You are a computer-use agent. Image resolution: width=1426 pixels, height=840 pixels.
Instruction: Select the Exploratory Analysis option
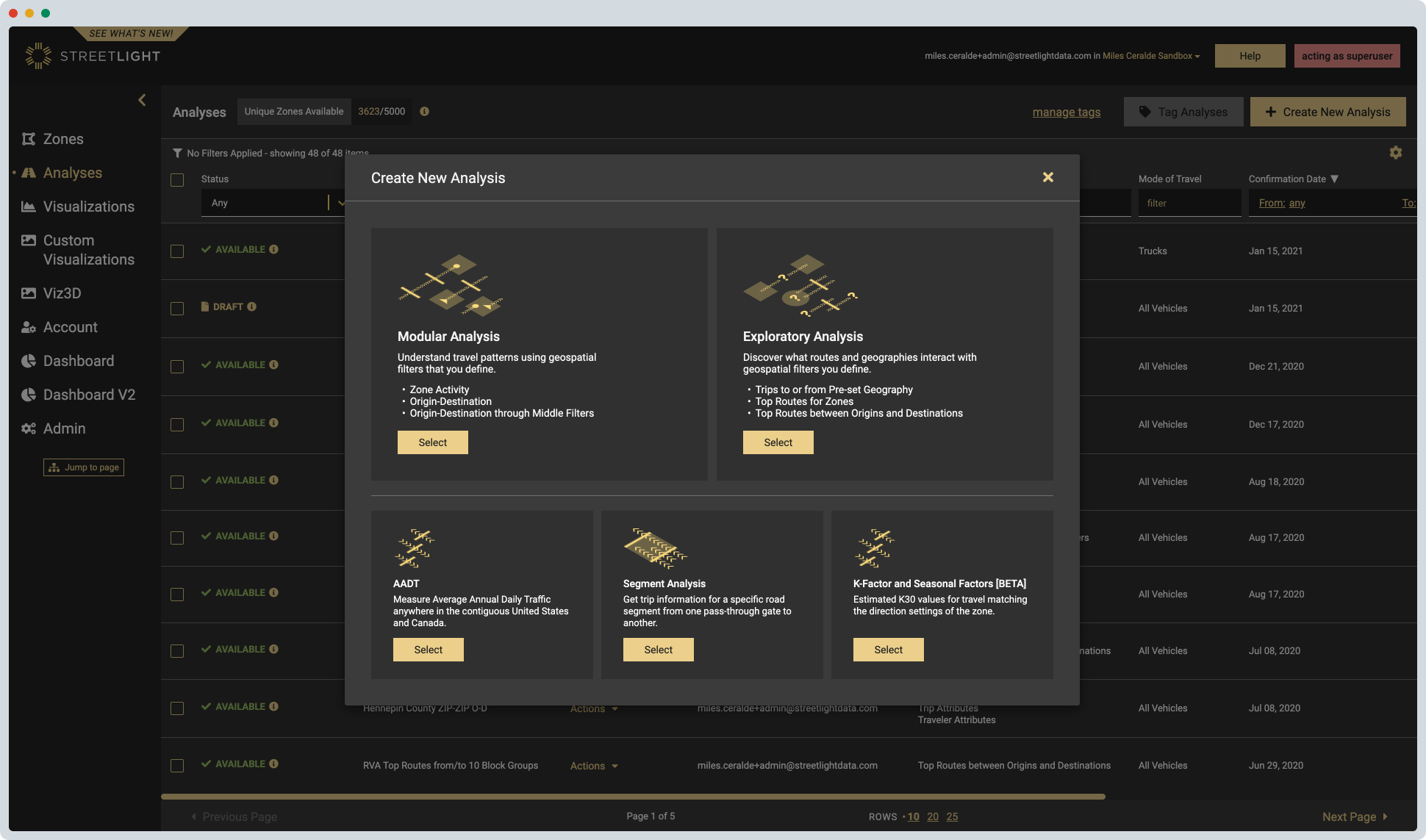[x=778, y=442]
